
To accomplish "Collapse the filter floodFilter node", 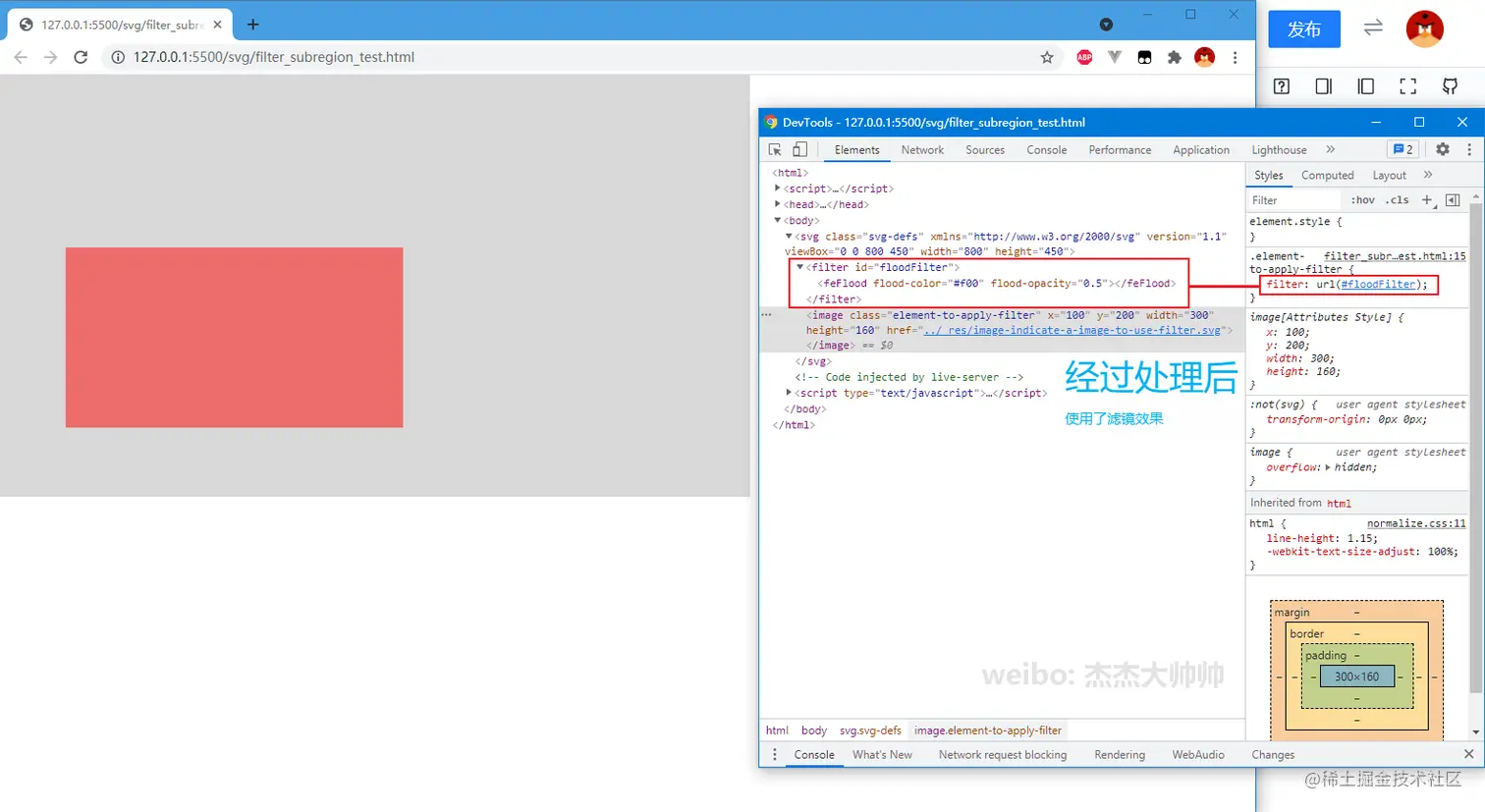I will 800,267.
